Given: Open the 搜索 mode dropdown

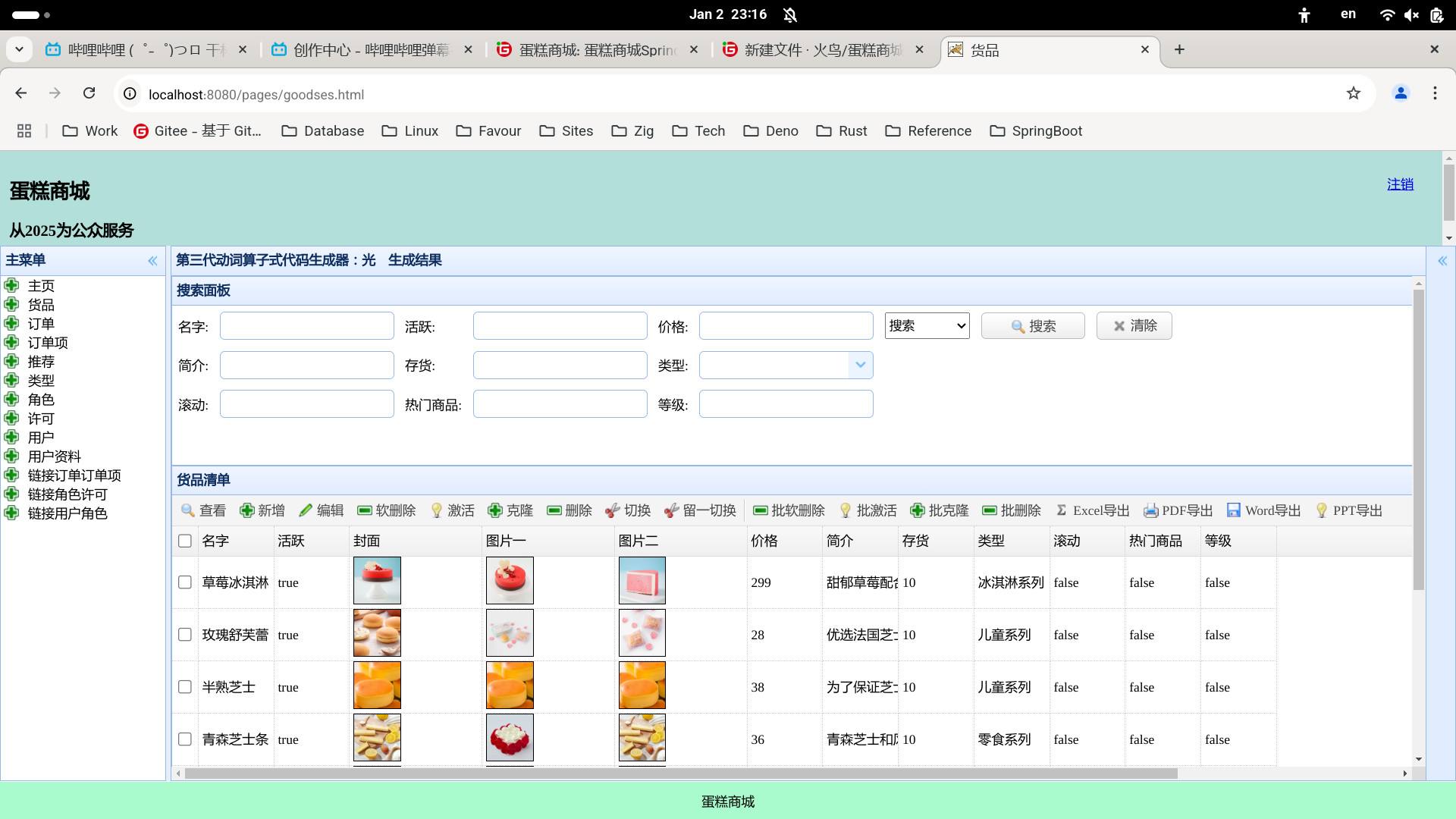Looking at the screenshot, I should click(926, 325).
